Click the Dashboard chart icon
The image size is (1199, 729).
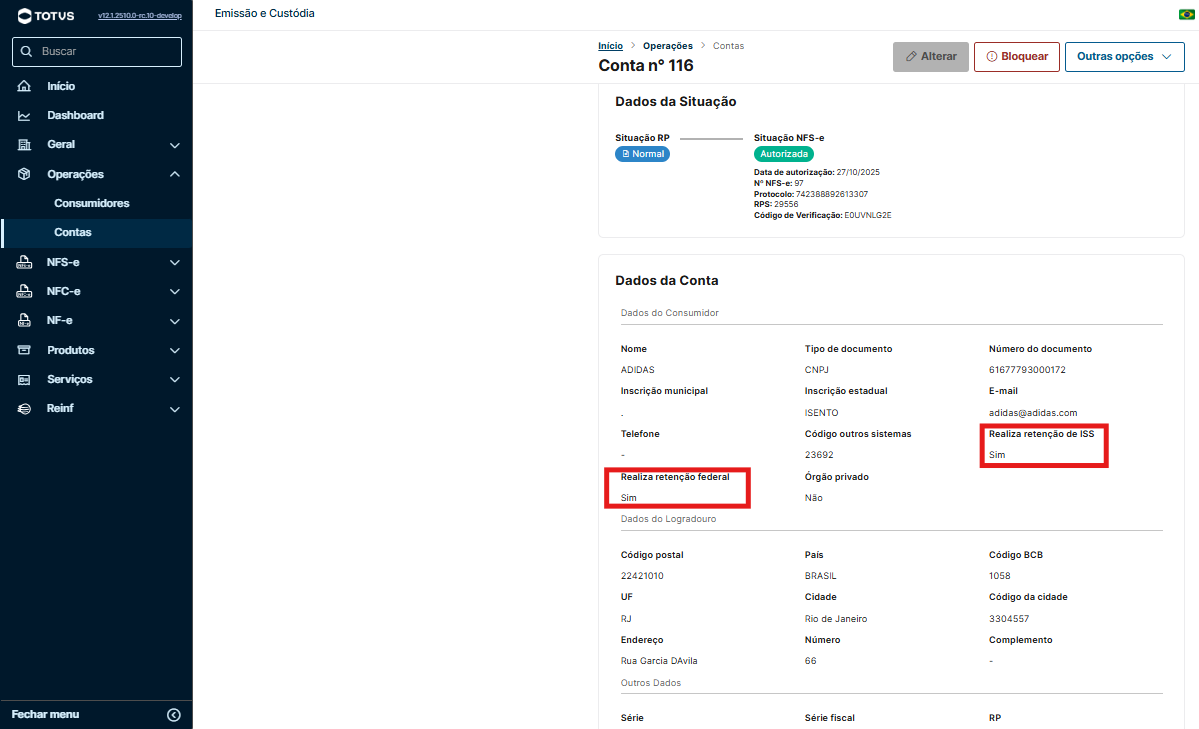(x=24, y=115)
